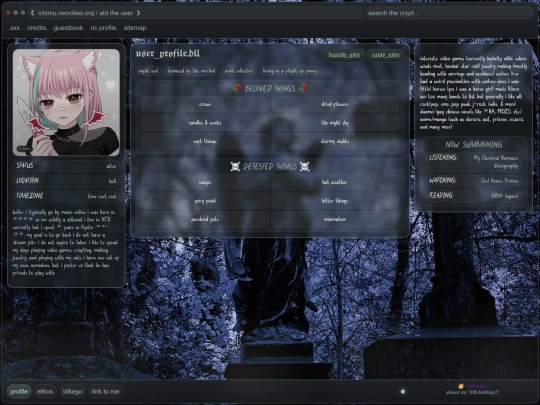Click the pink-haired catgirl avatar image
The width and height of the screenshot is (540, 405).
point(66,102)
